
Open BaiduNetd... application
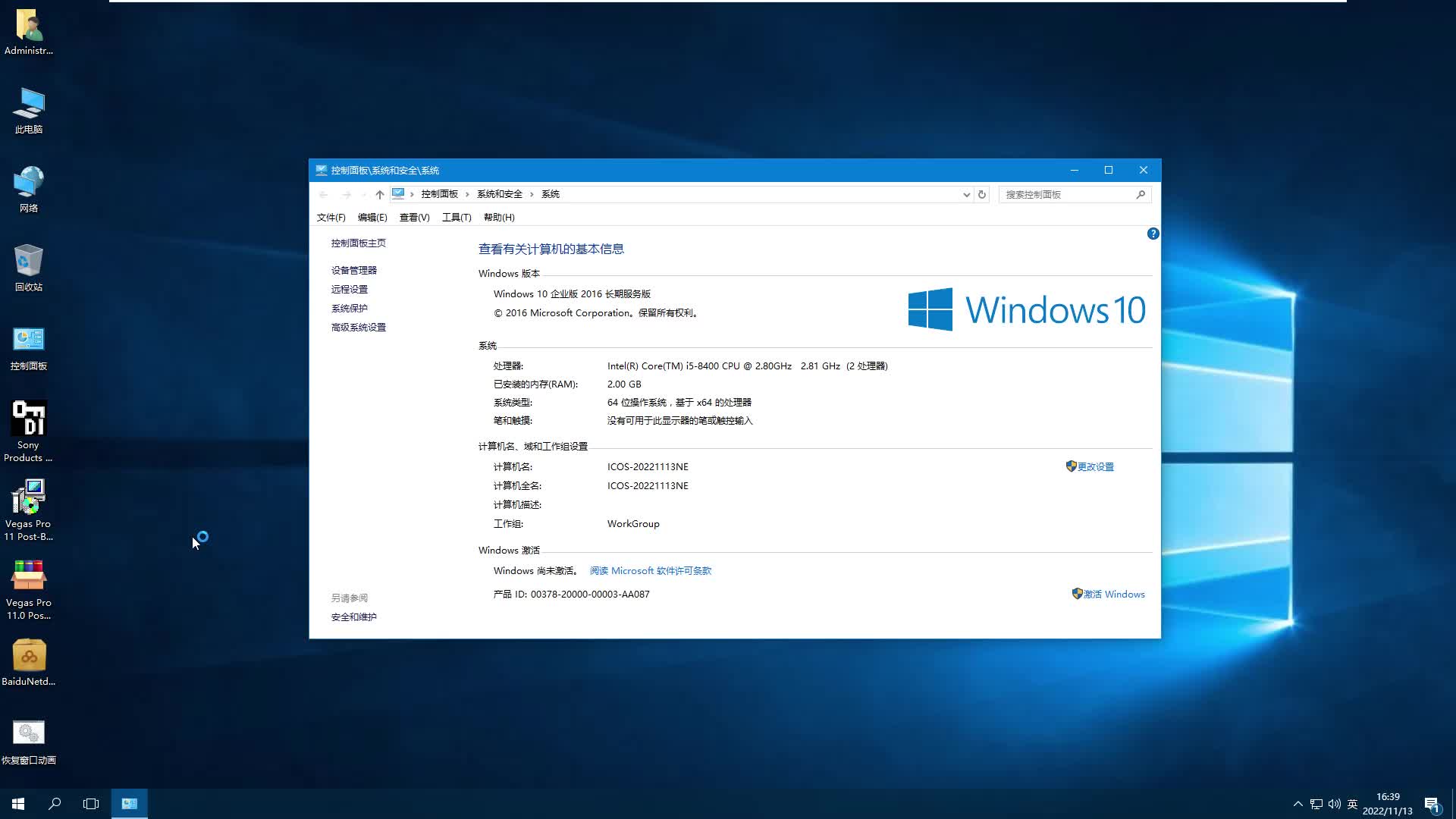27,654
